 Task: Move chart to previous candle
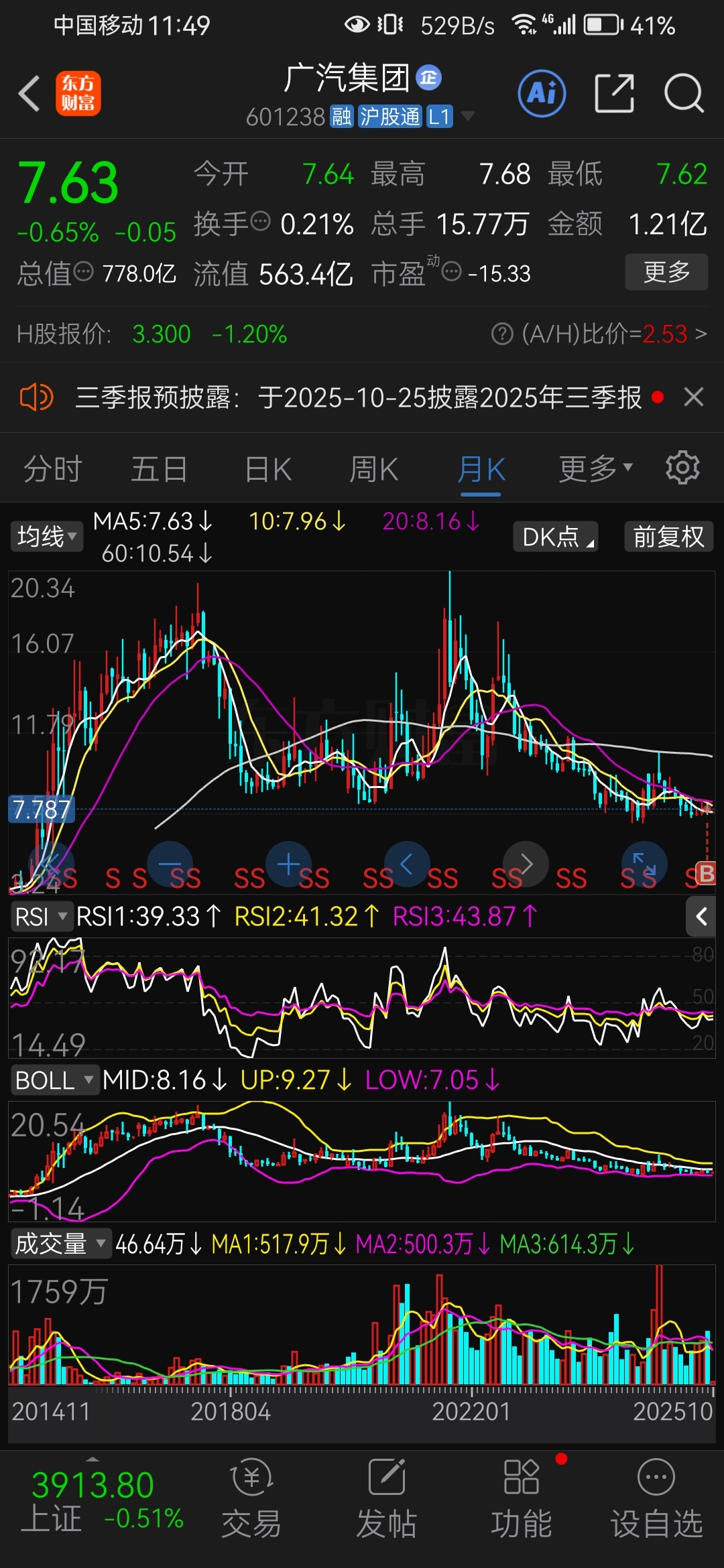coord(407,864)
